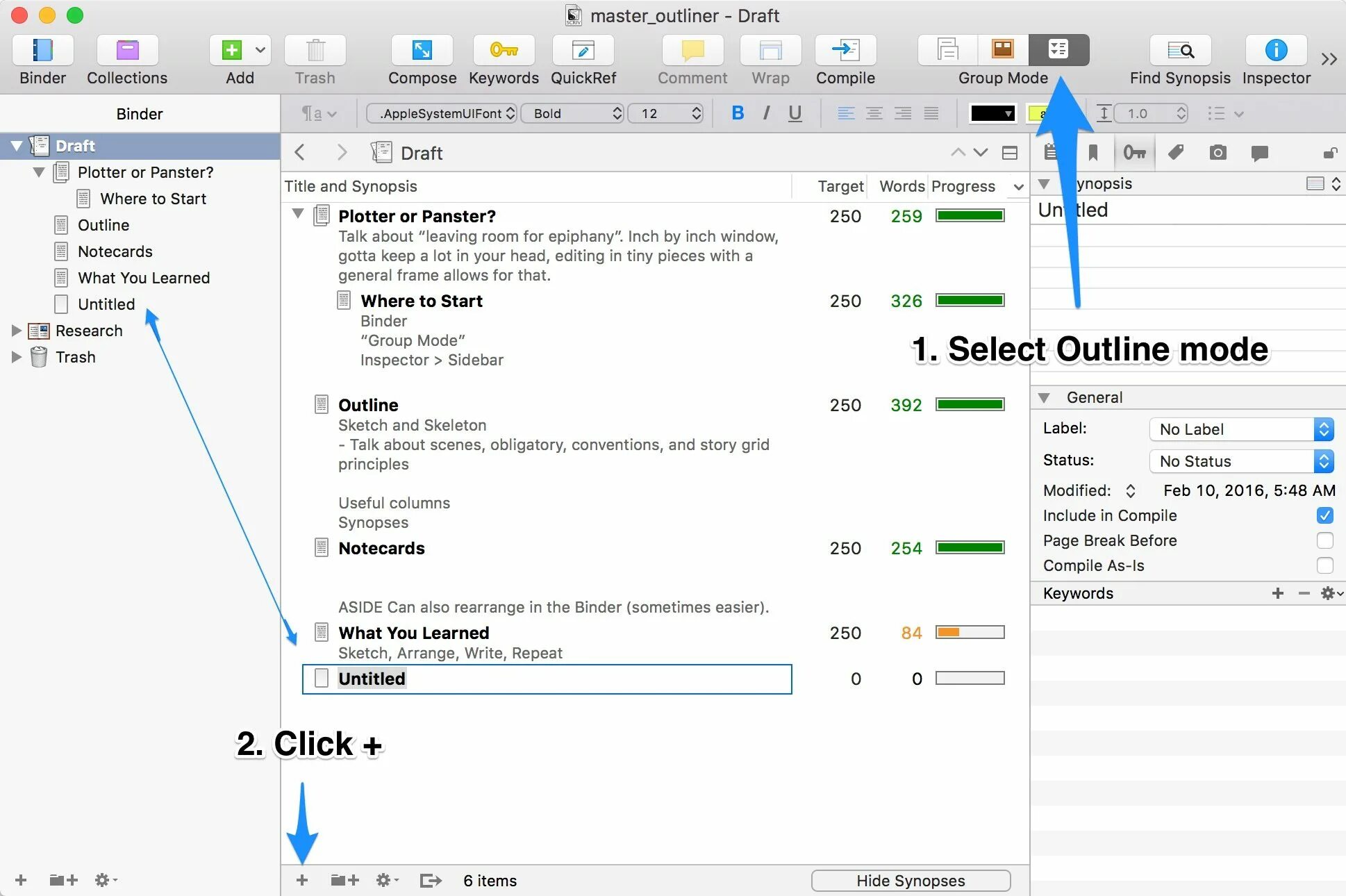Open the Find Synopsis tool
Image resolution: width=1346 pixels, height=896 pixels.
pyautogui.click(x=1179, y=51)
